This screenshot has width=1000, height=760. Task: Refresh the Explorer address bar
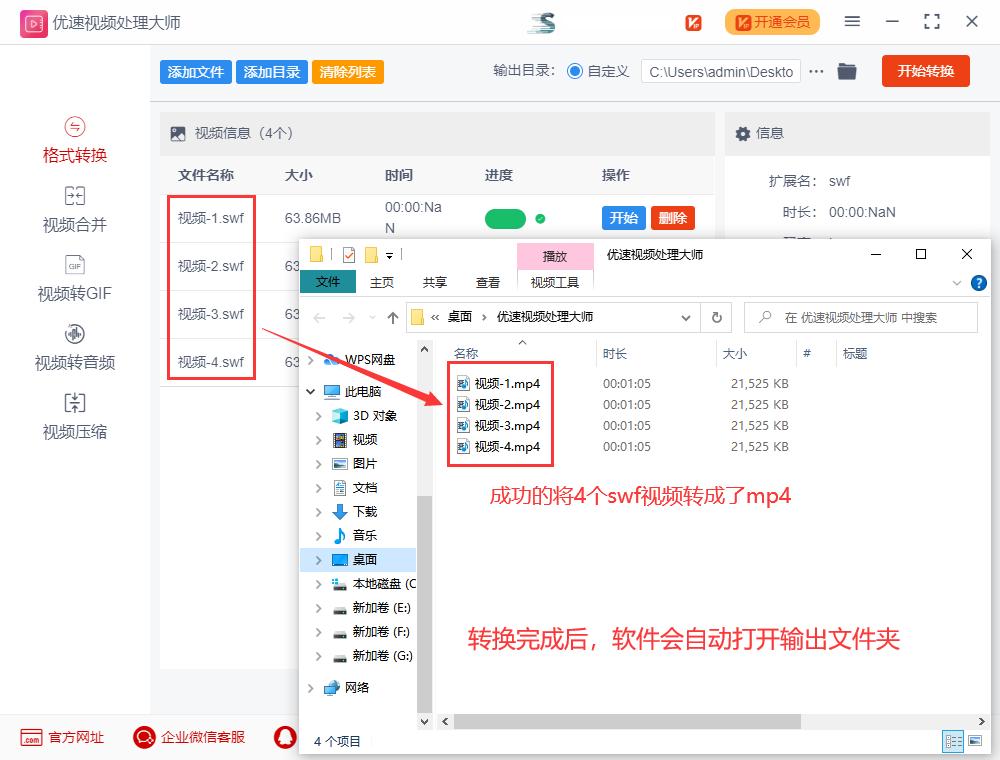tap(716, 317)
